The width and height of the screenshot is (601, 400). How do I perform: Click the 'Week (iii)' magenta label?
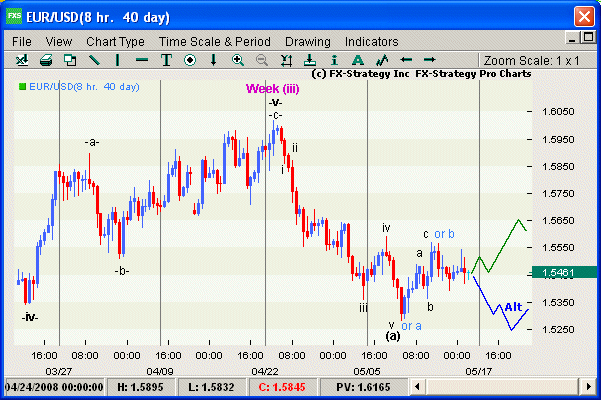273,89
